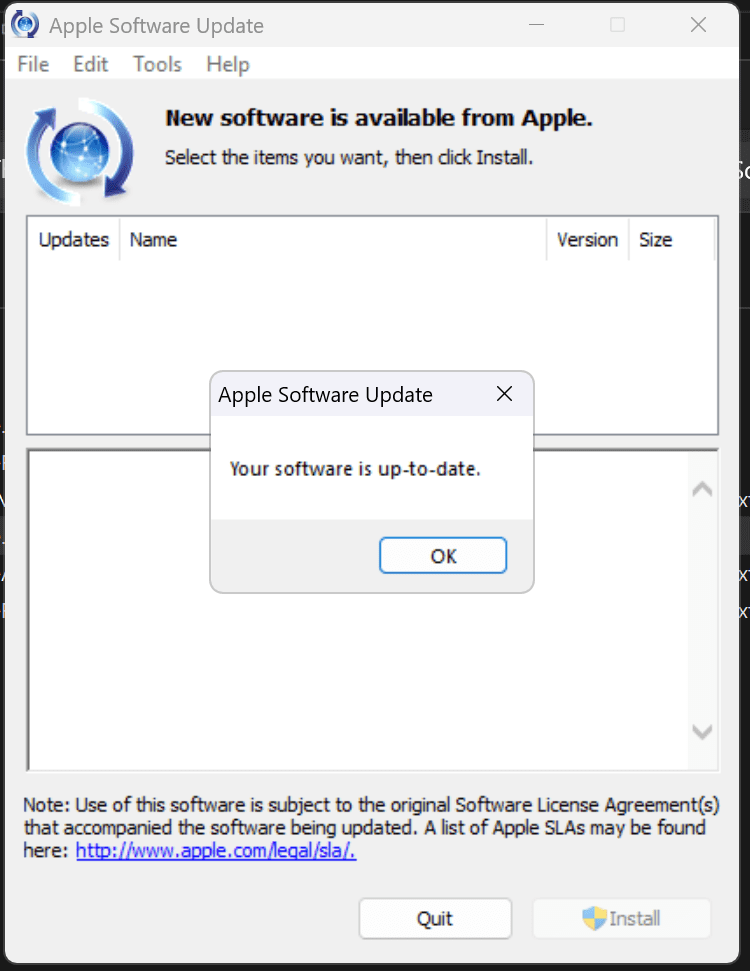Click the Apple Software Update title bar icon
This screenshot has width=750, height=971.
point(25,25)
